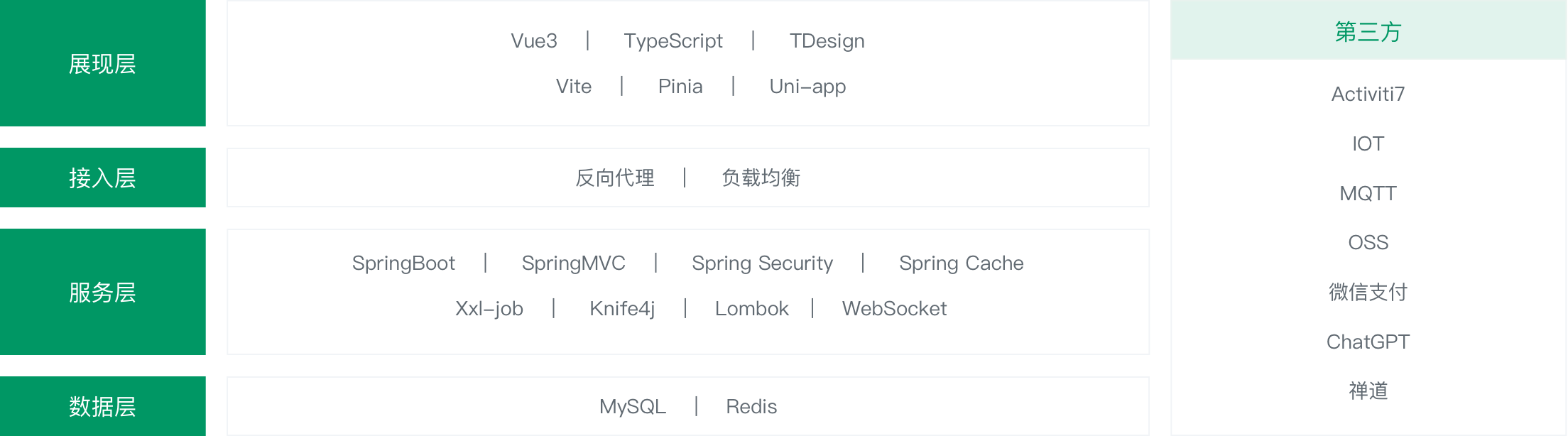Click the SpringBoot label

(x=403, y=263)
